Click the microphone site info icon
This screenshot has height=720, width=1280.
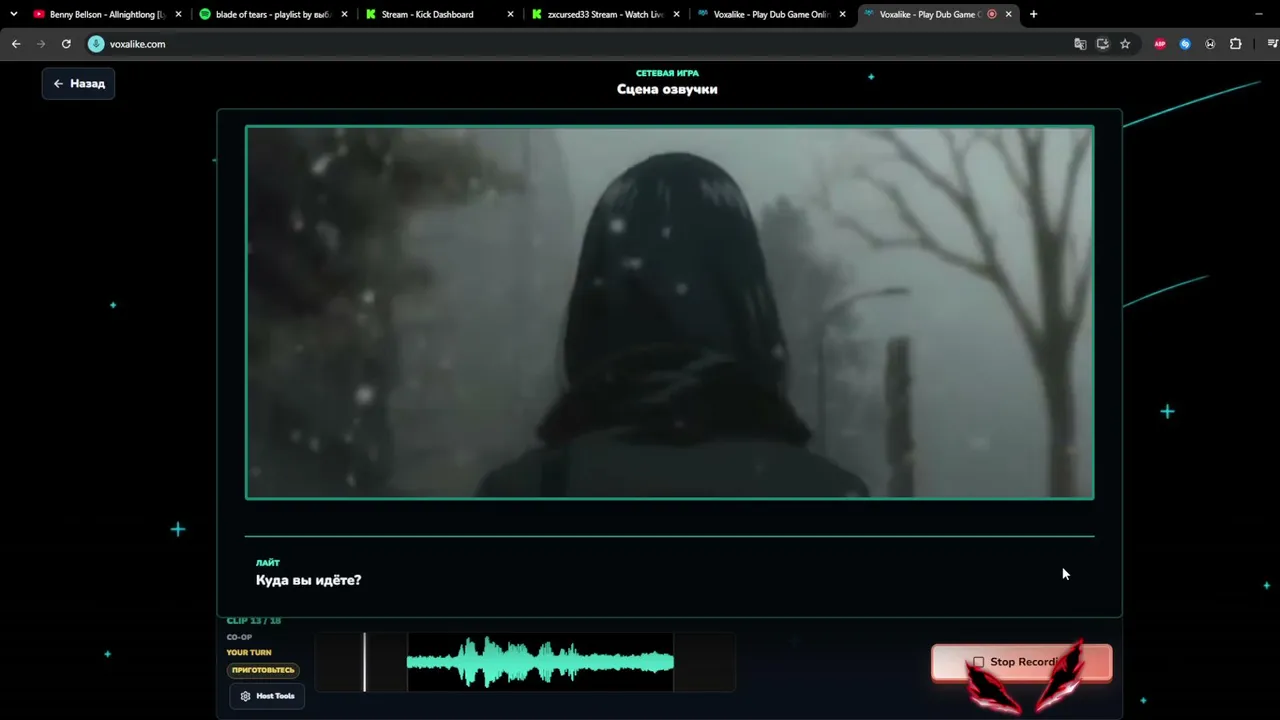(x=96, y=44)
